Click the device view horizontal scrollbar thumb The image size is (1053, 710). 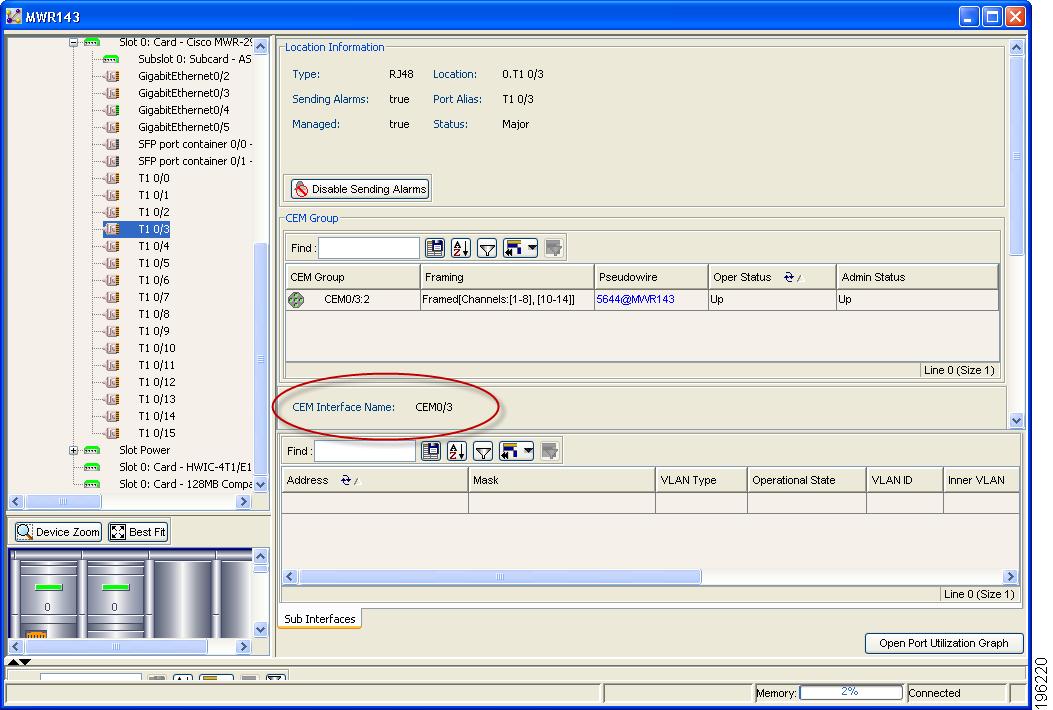click(x=116, y=646)
